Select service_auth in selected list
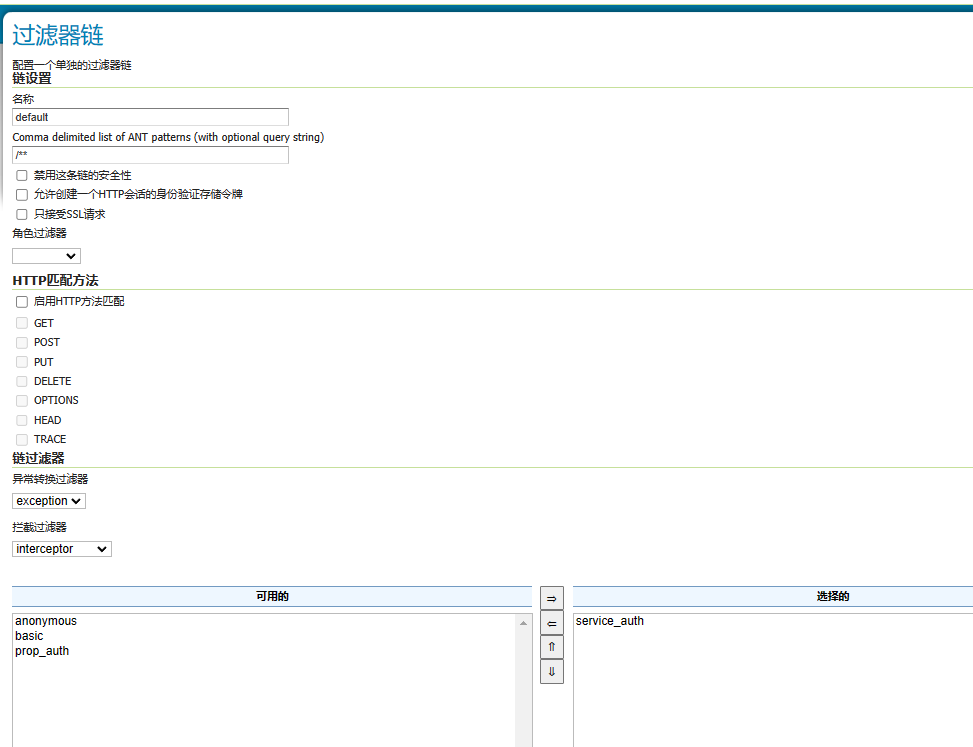This screenshot has height=747, width=973. (610, 621)
